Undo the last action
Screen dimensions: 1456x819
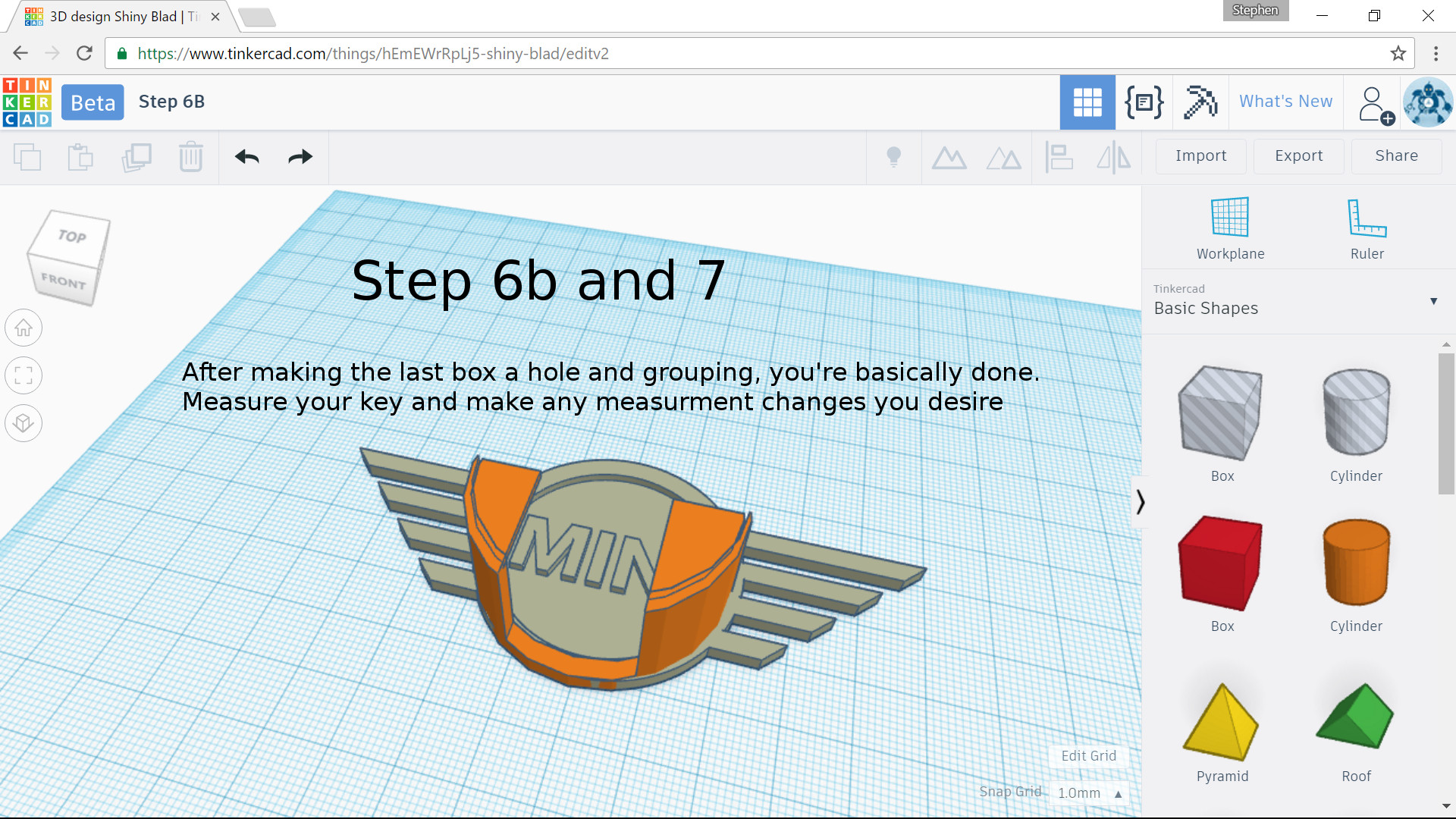(x=247, y=157)
